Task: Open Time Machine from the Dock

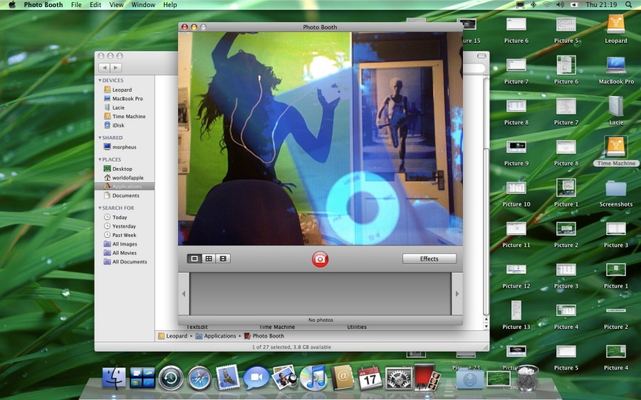Action: click(x=171, y=378)
